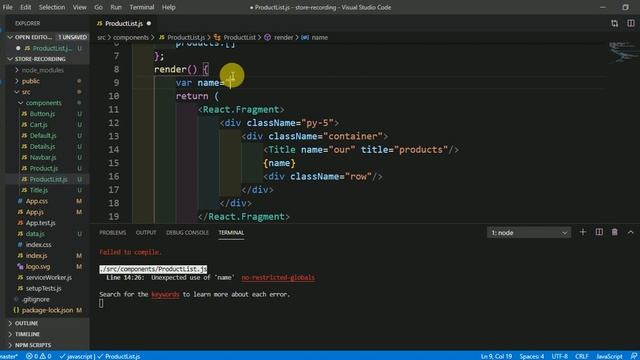Viewport: 640px width, 360px height.
Task: Open serviceWorker.js file
Action: [49, 278]
